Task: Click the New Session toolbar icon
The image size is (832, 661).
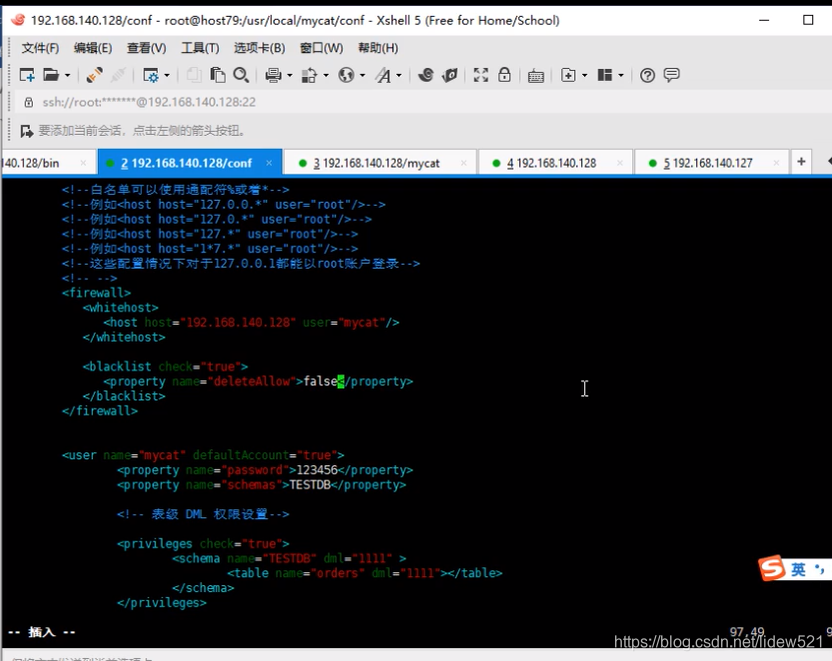Action: coord(27,75)
